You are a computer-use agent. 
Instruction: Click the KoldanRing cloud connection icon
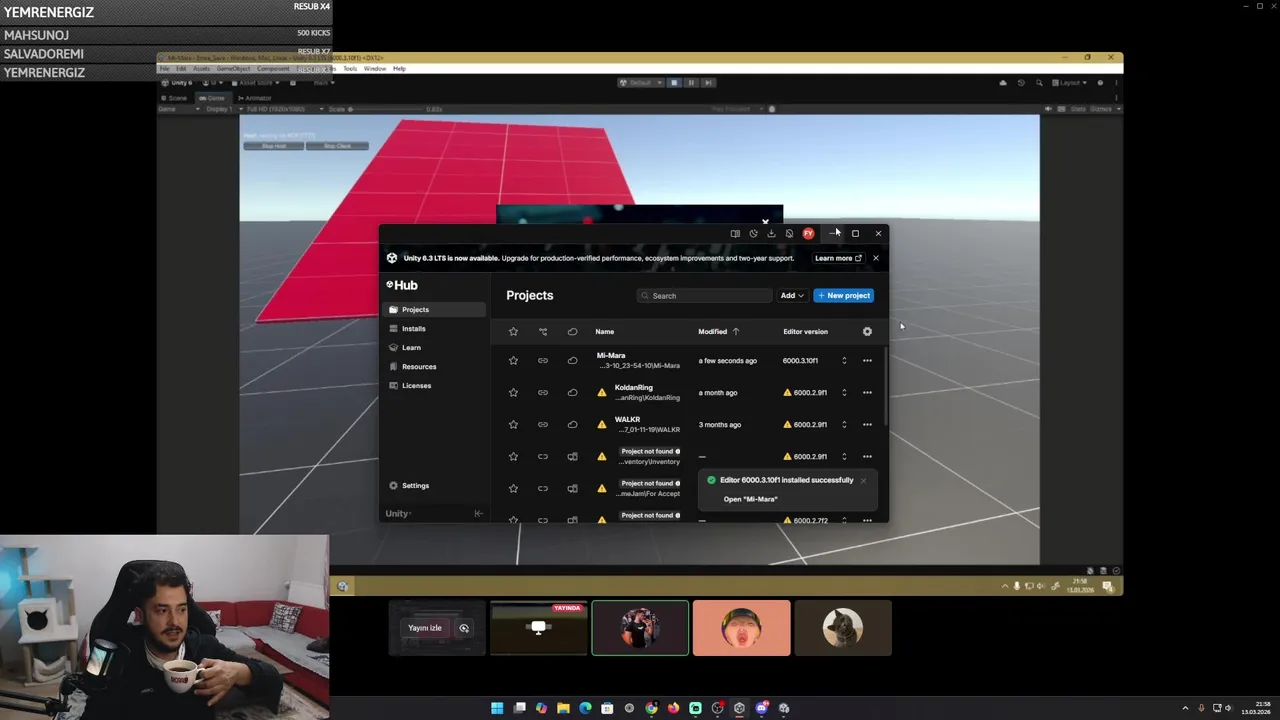pos(572,393)
